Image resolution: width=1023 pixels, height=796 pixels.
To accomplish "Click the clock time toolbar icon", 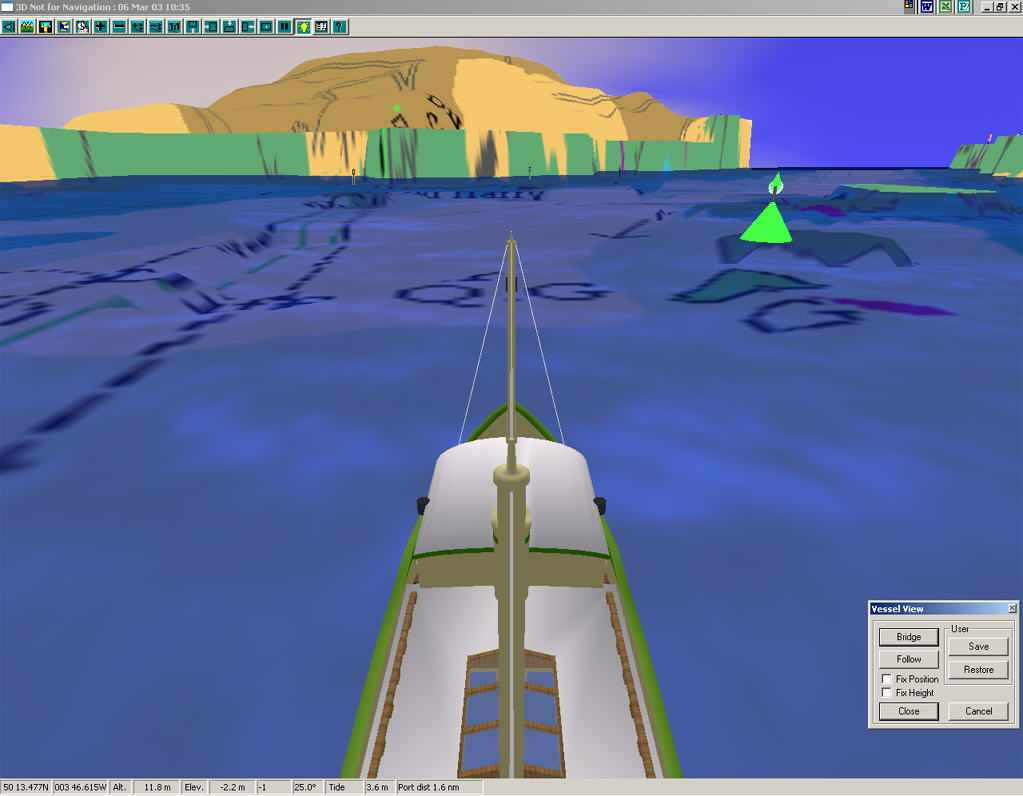I will tap(82, 27).
